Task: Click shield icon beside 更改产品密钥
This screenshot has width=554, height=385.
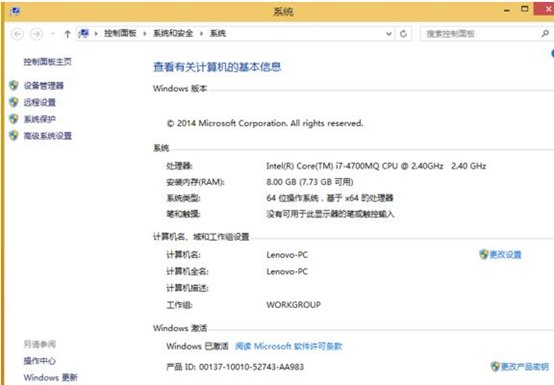Action: tap(495, 366)
